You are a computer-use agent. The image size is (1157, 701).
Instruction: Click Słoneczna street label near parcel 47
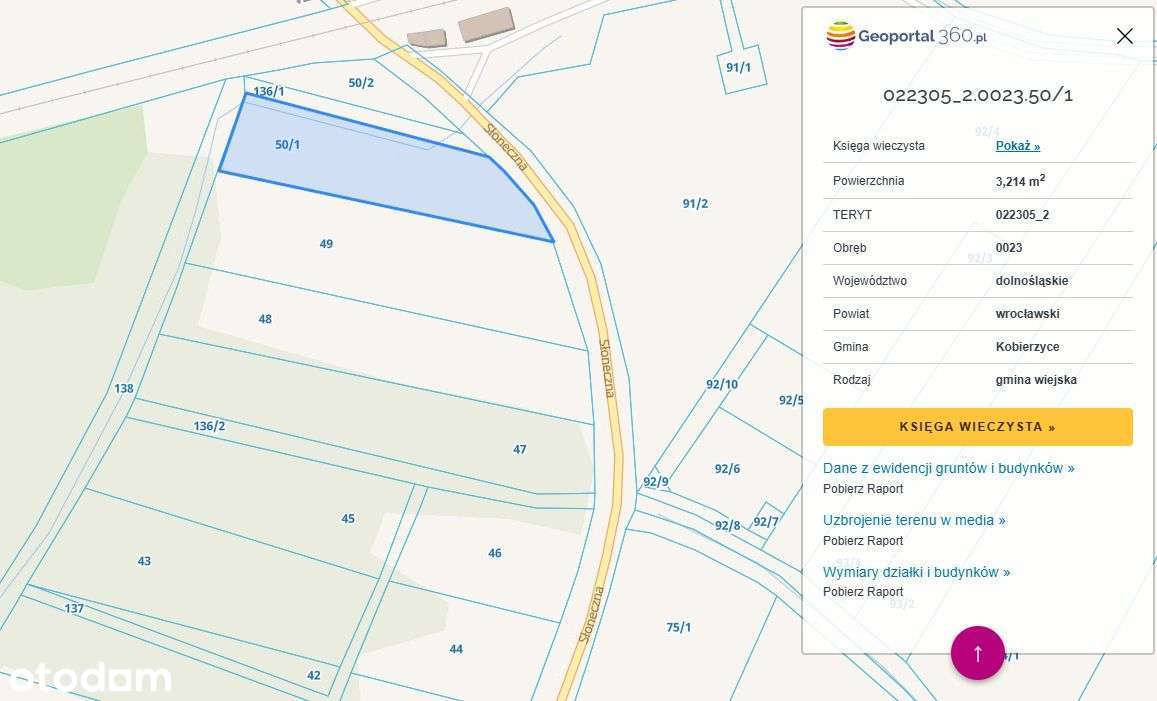[x=607, y=368]
